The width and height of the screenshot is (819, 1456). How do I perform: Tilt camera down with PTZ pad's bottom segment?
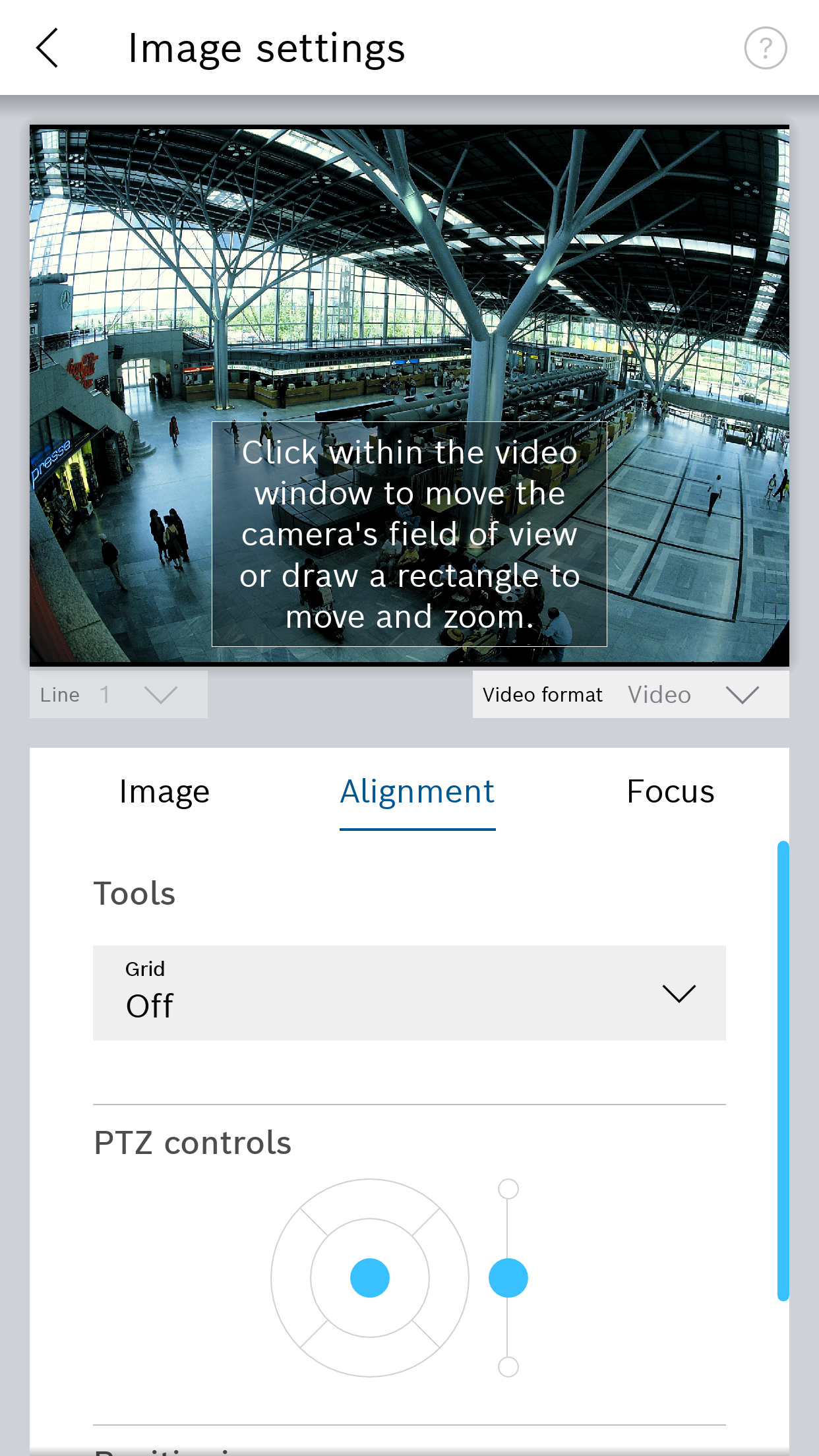click(x=370, y=1358)
